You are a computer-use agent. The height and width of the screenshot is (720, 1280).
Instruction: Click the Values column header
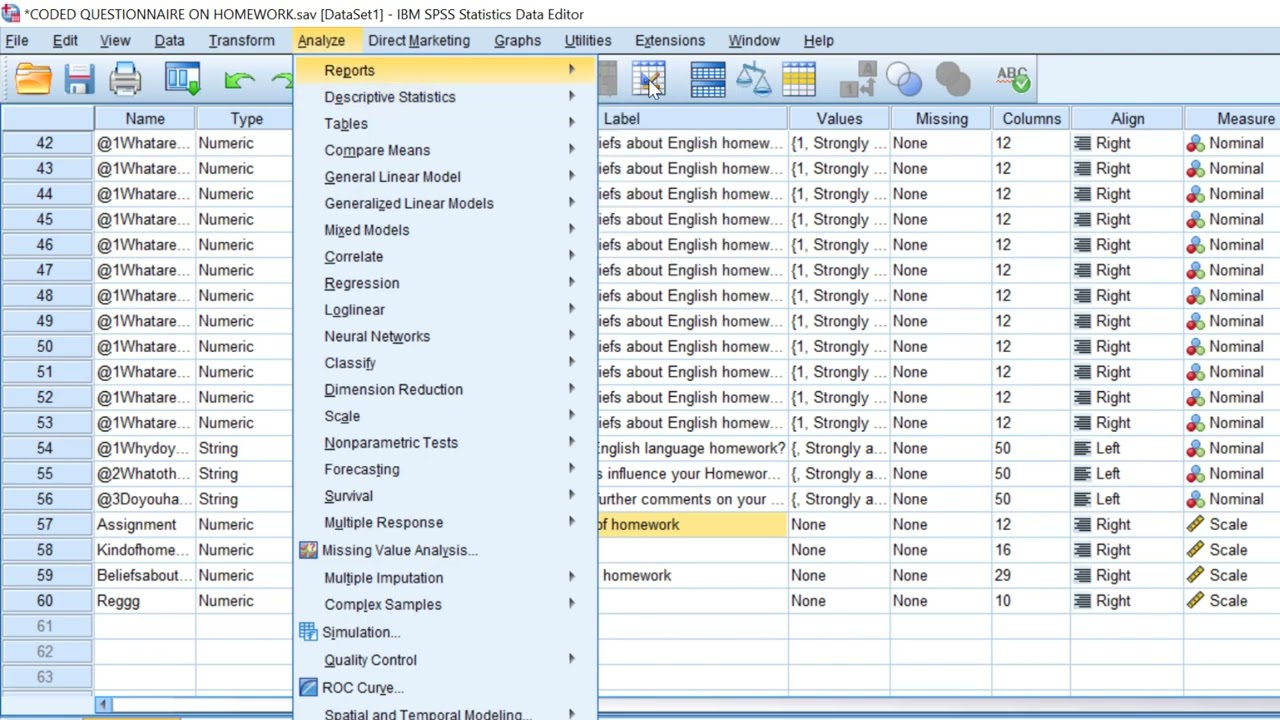839,119
